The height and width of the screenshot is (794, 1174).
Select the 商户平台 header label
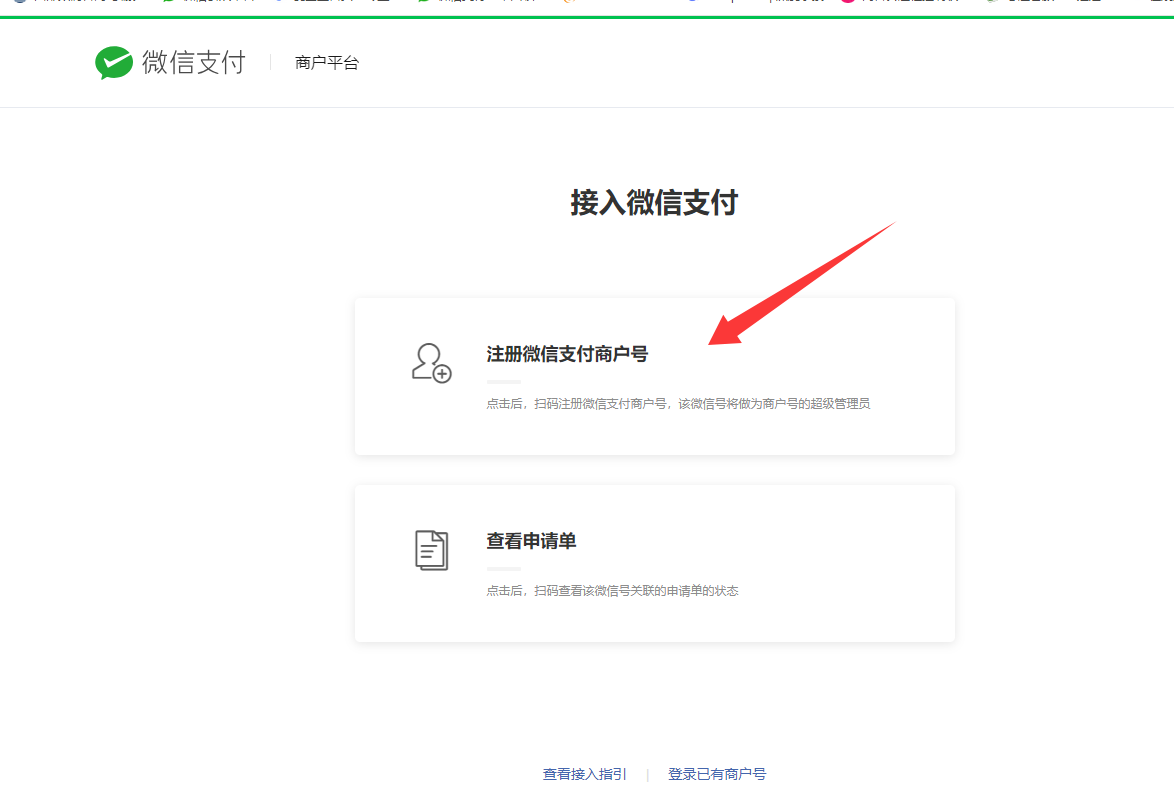point(327,63)
